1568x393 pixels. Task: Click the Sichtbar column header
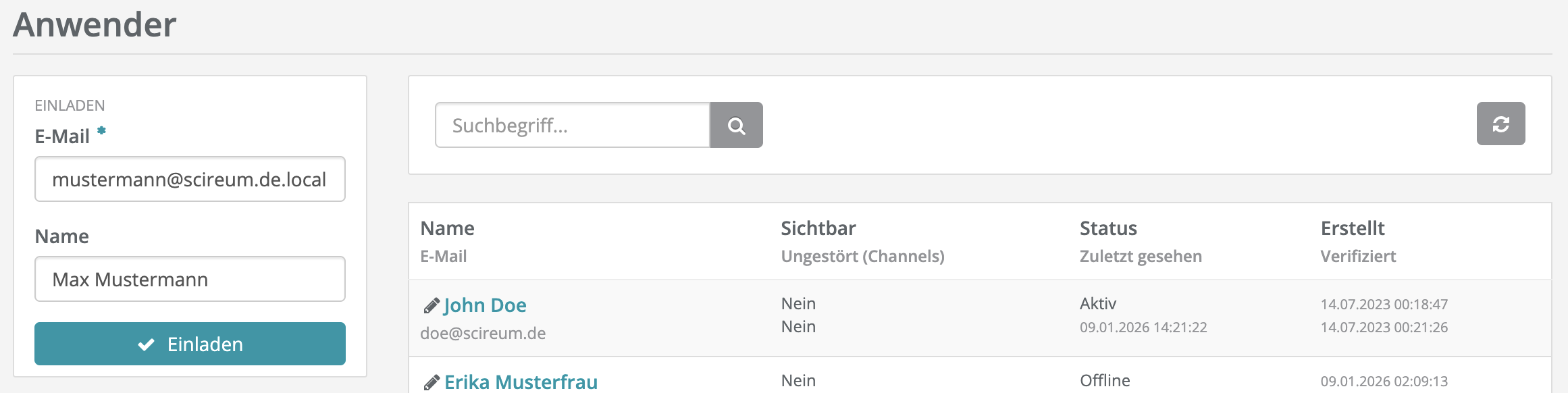click(x=818, y=228)
